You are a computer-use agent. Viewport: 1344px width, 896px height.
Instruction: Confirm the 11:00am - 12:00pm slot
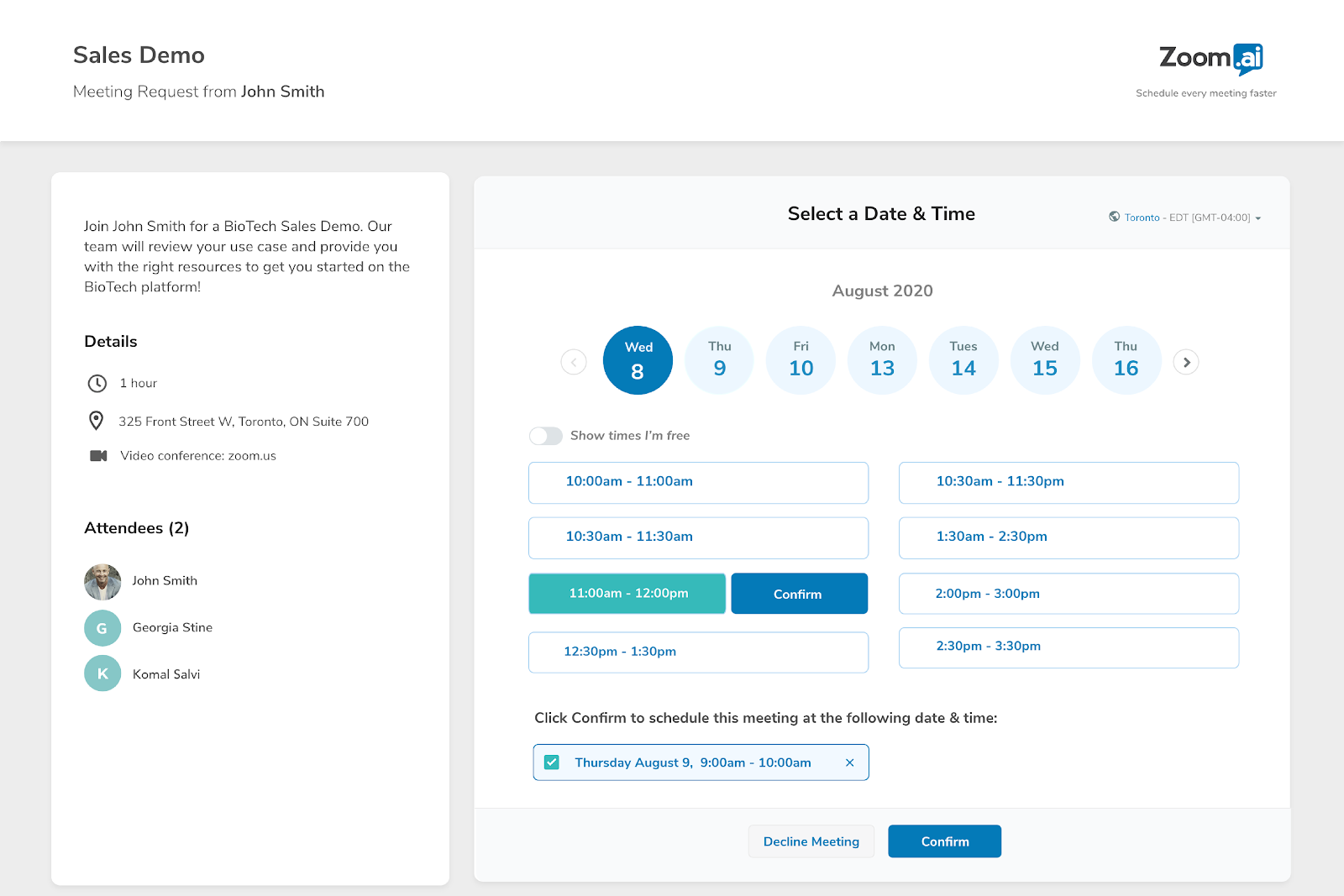(799, 594)
